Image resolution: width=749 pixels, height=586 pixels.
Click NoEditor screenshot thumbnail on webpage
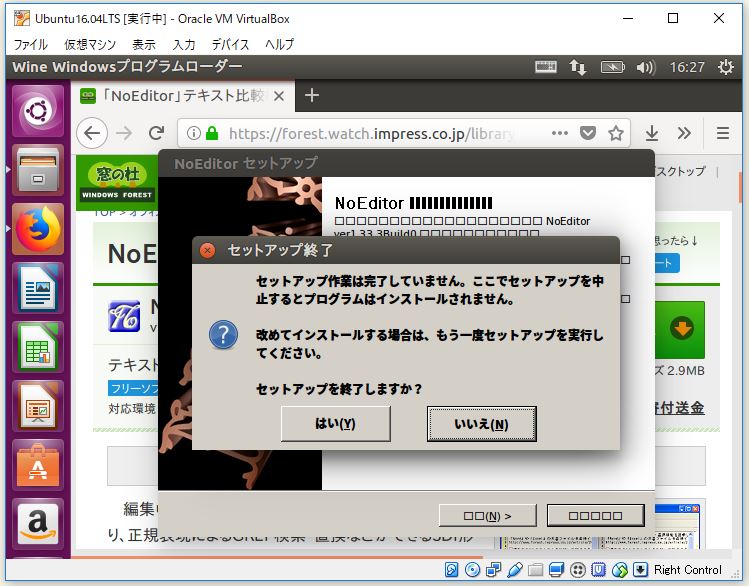coord(599,524)
